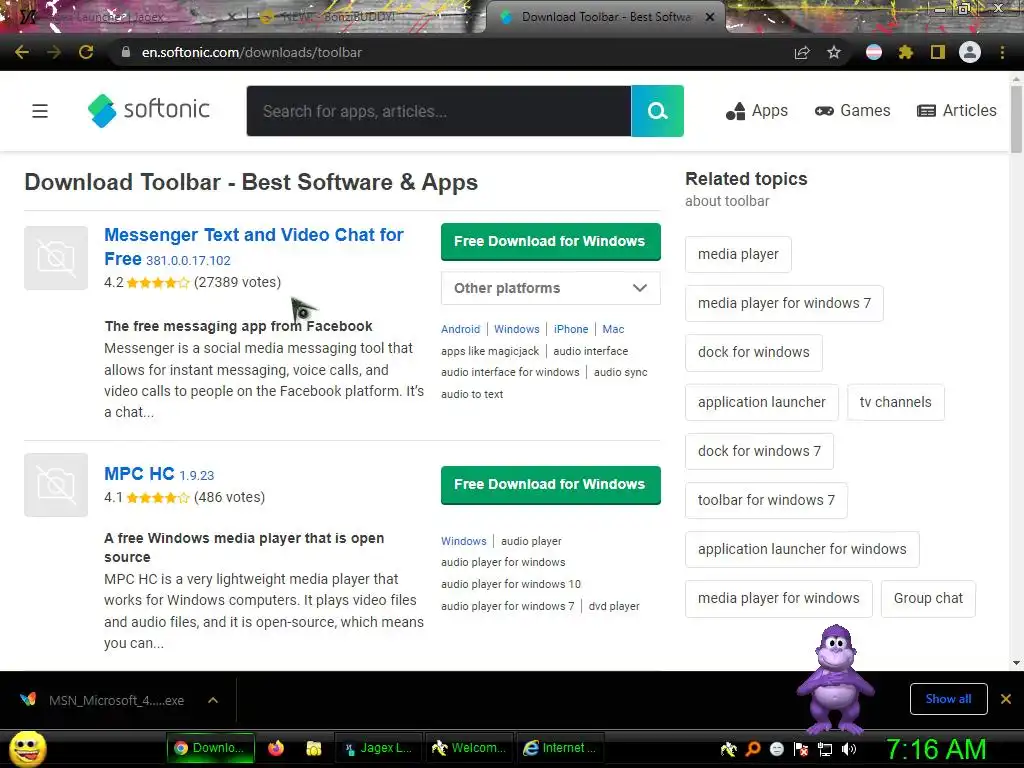
Task: Open Messenger app thumbnail placeholder
Action: [56, 258]
